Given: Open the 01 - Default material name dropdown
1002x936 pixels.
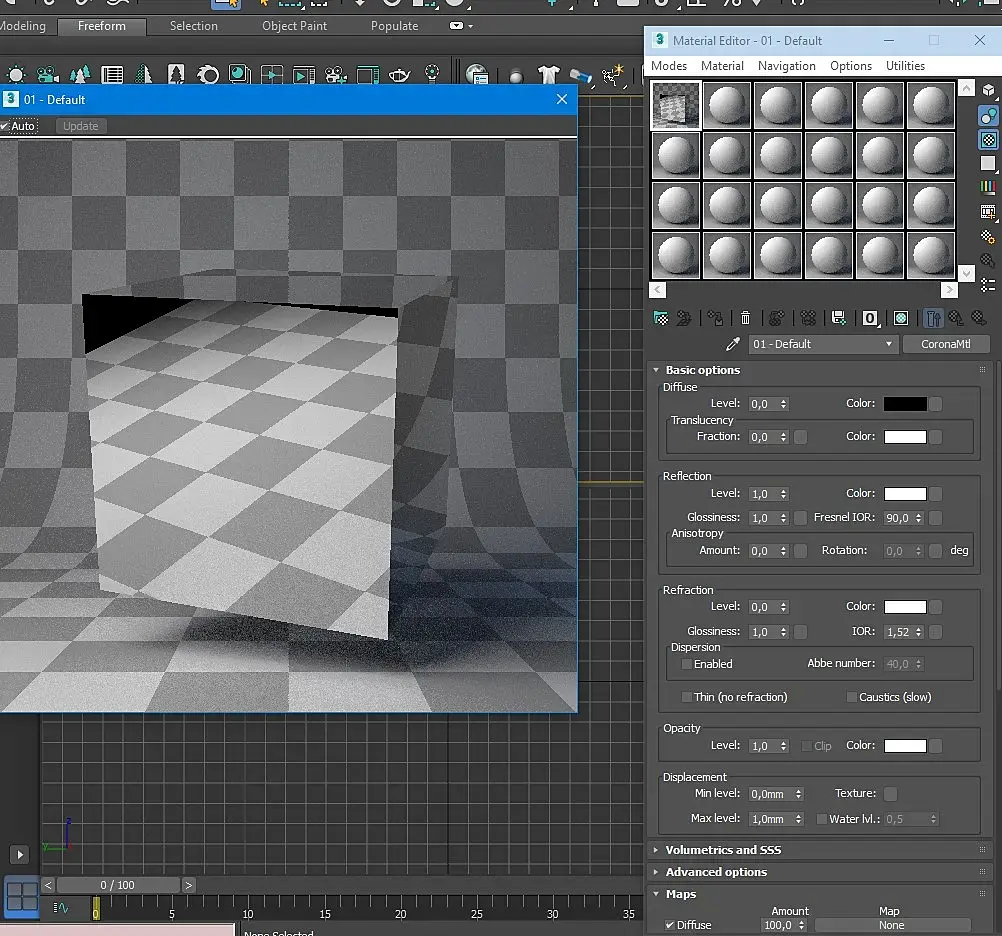Looking at the screenshot, I should coord(822,344).
